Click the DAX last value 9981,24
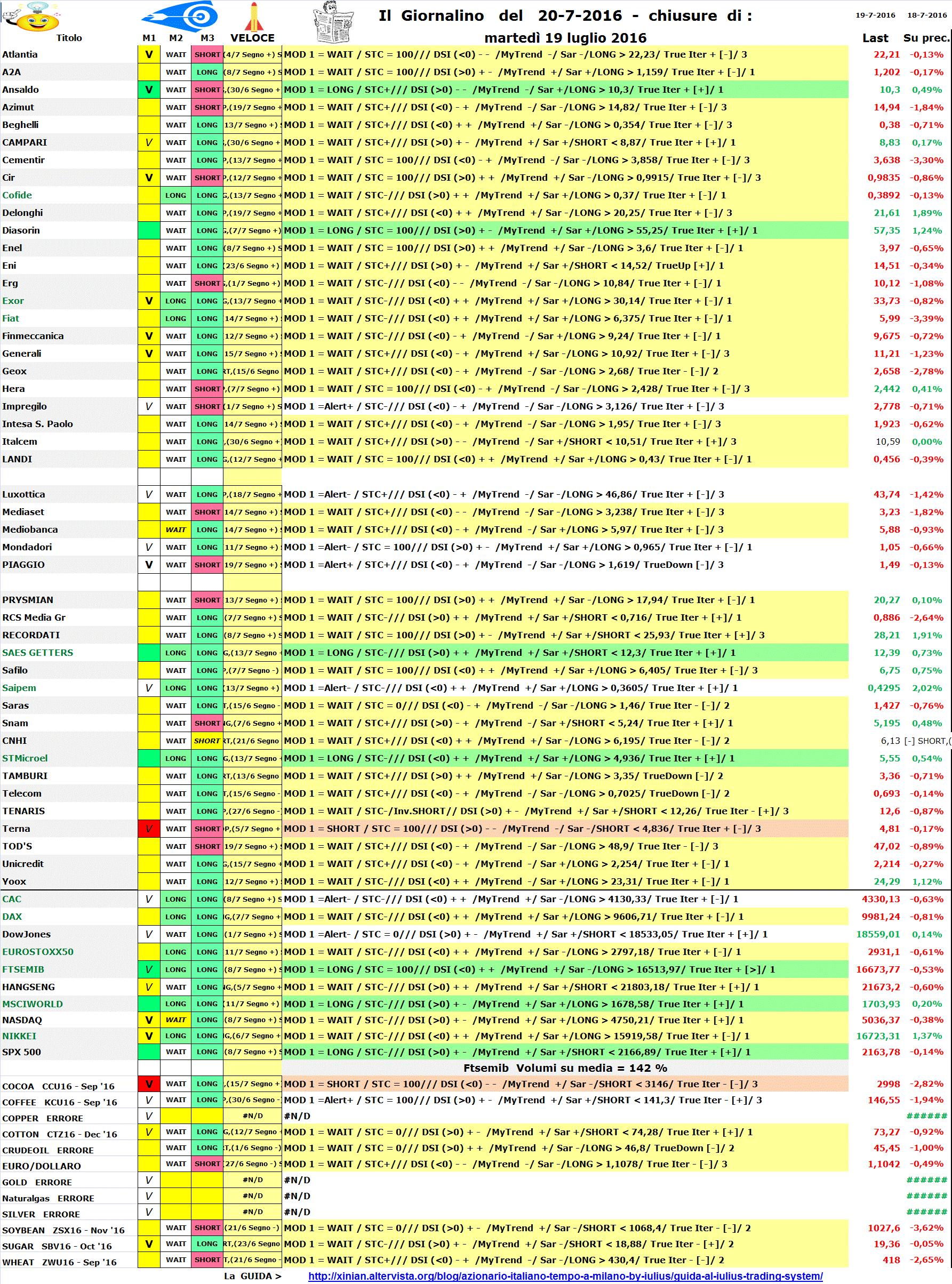The height and width of the screenshot is (1284, 952). [881, 917]
